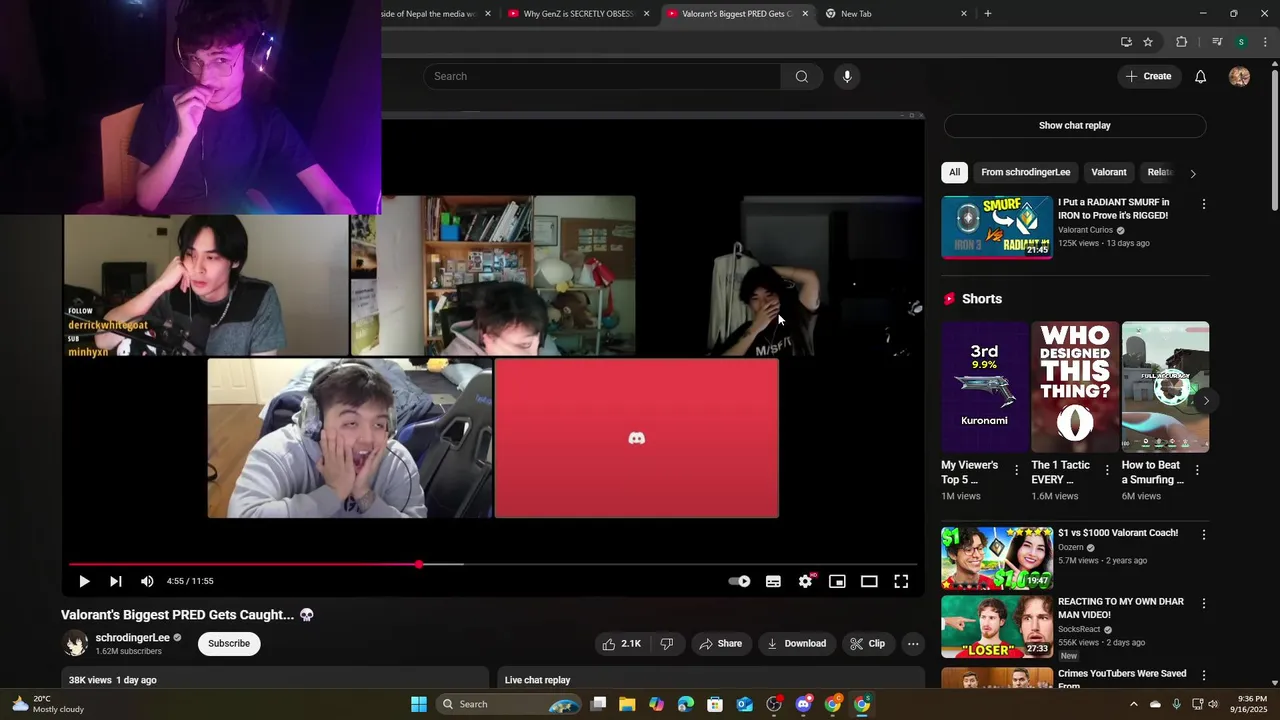
Task: Enable theater mode view
Action: click(869, 581)
